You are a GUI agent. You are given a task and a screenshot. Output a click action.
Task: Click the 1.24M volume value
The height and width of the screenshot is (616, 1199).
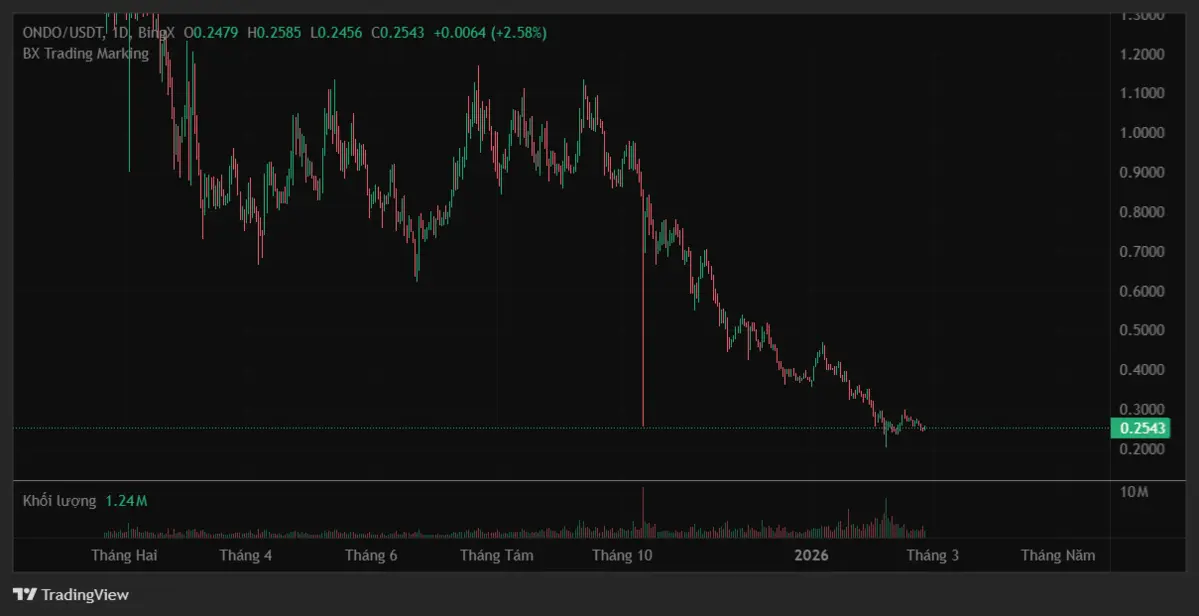point(126,500)
